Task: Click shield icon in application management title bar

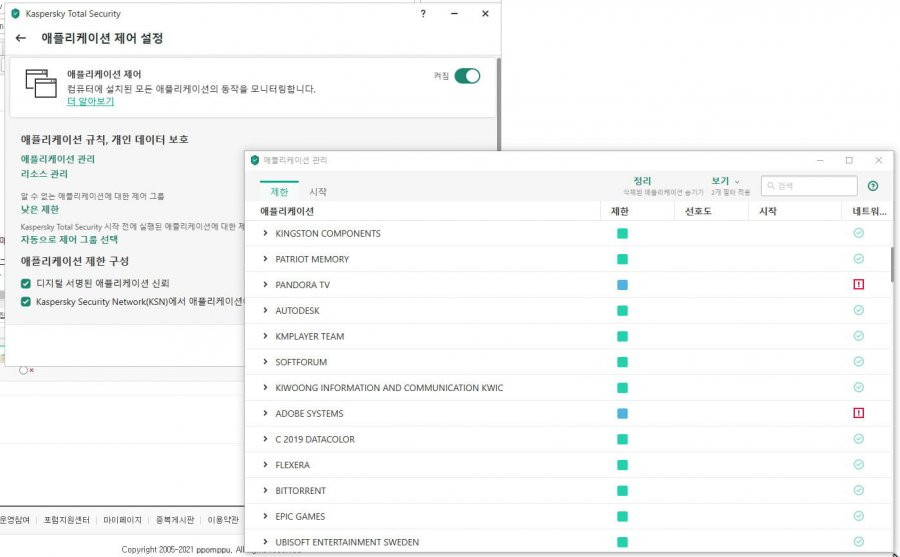Action: pos(255,160)
